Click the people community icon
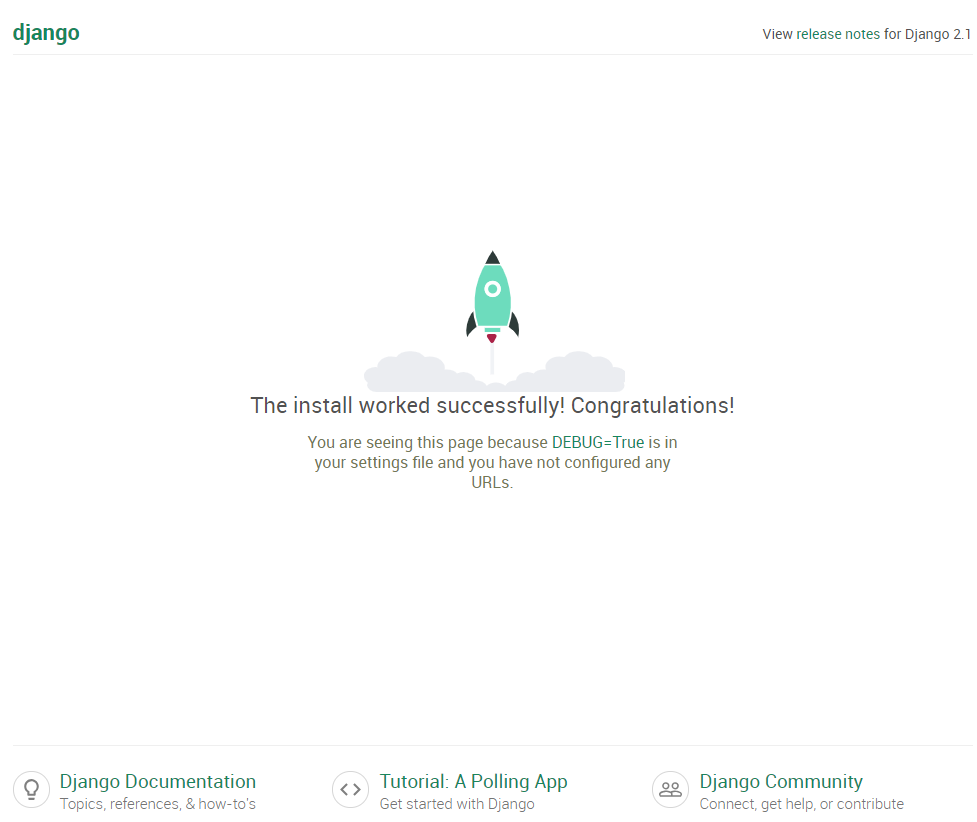The height and width of the screenshot is (822, 977). (670, 790)
